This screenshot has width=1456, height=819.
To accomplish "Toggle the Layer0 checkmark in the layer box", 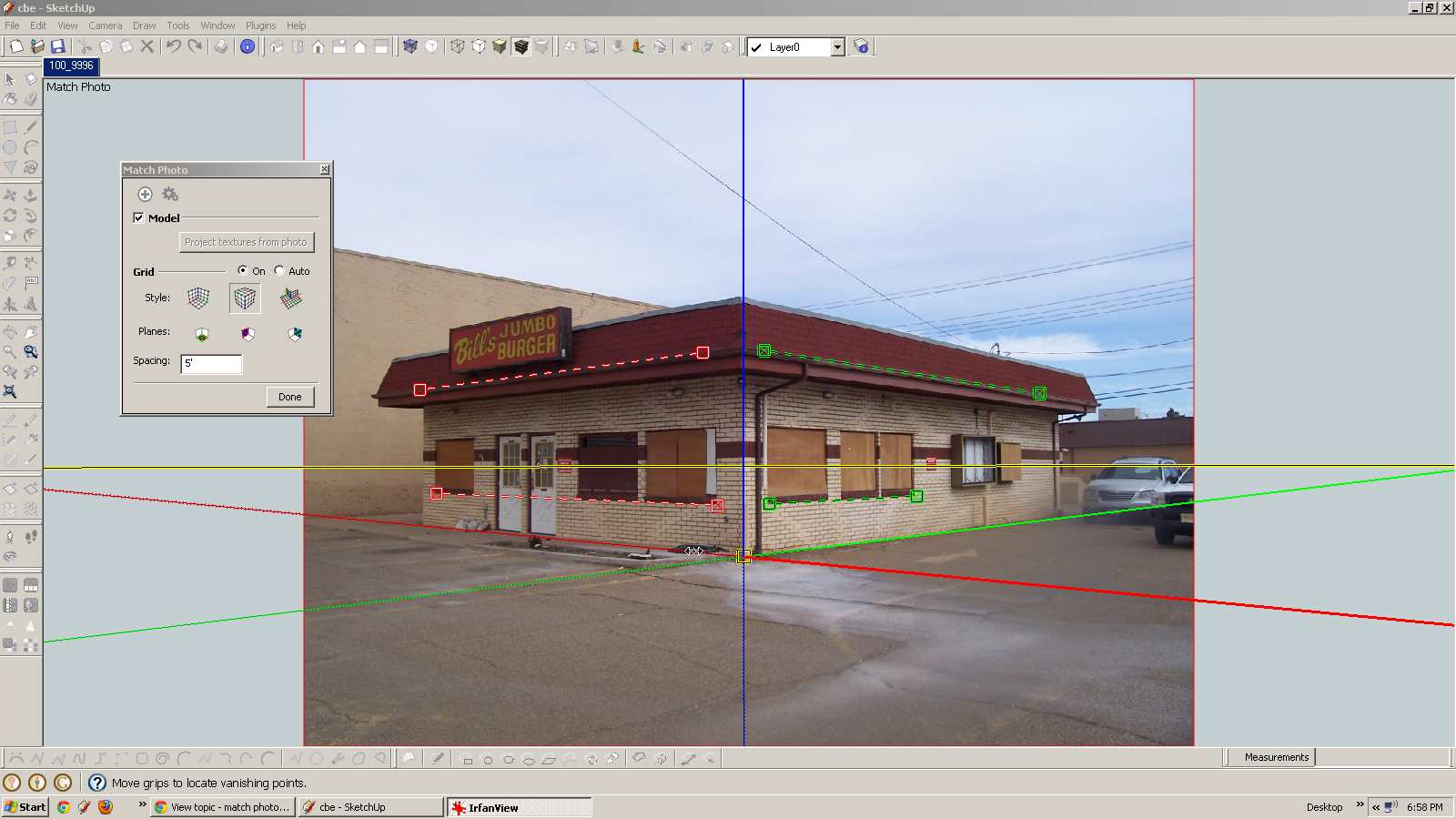I will (756, 47).
